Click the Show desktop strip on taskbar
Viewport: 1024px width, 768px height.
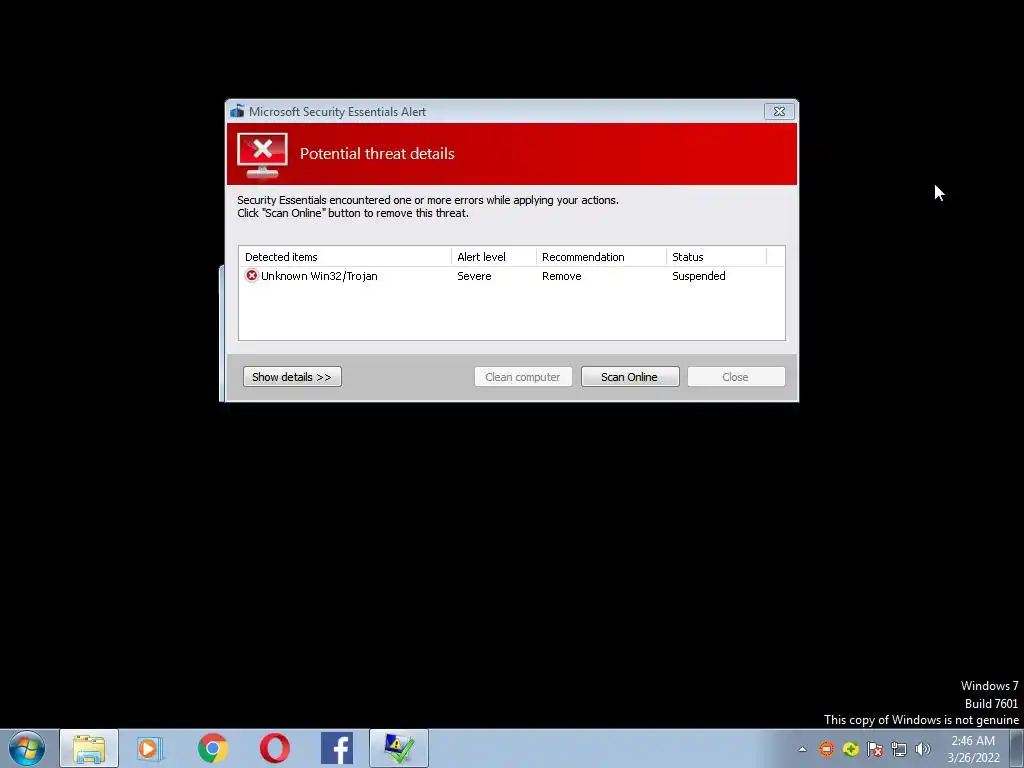click(x=1016, y=748)
